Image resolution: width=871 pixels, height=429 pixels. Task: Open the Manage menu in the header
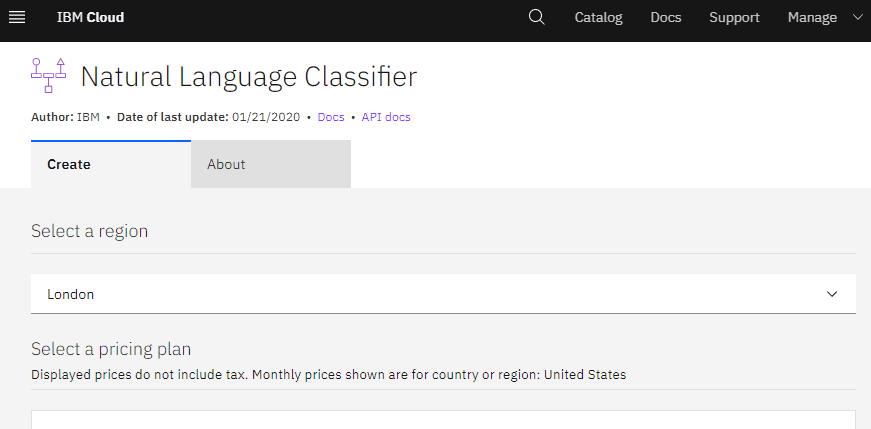[812, 18]
